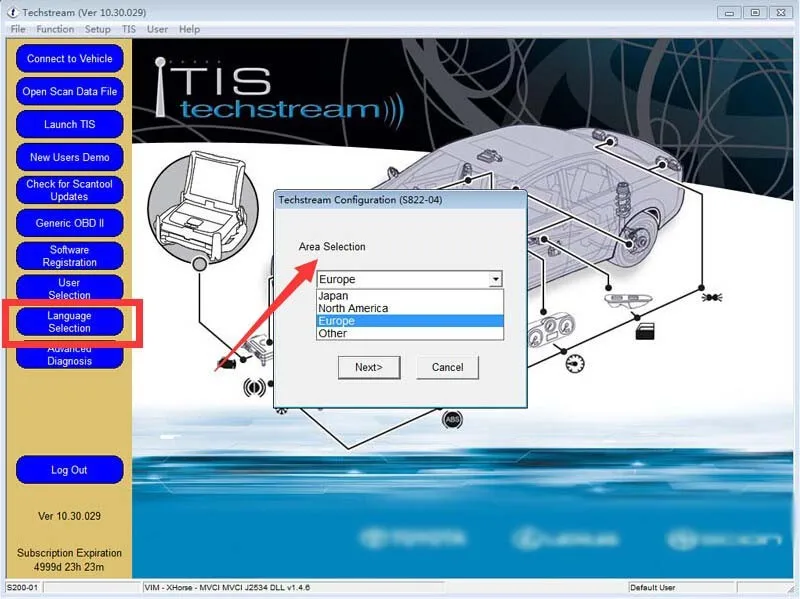The width and height of the screenshot is (800, 599).
Task: Click the Techstream app icon in title bar
Action: [12, 12]
